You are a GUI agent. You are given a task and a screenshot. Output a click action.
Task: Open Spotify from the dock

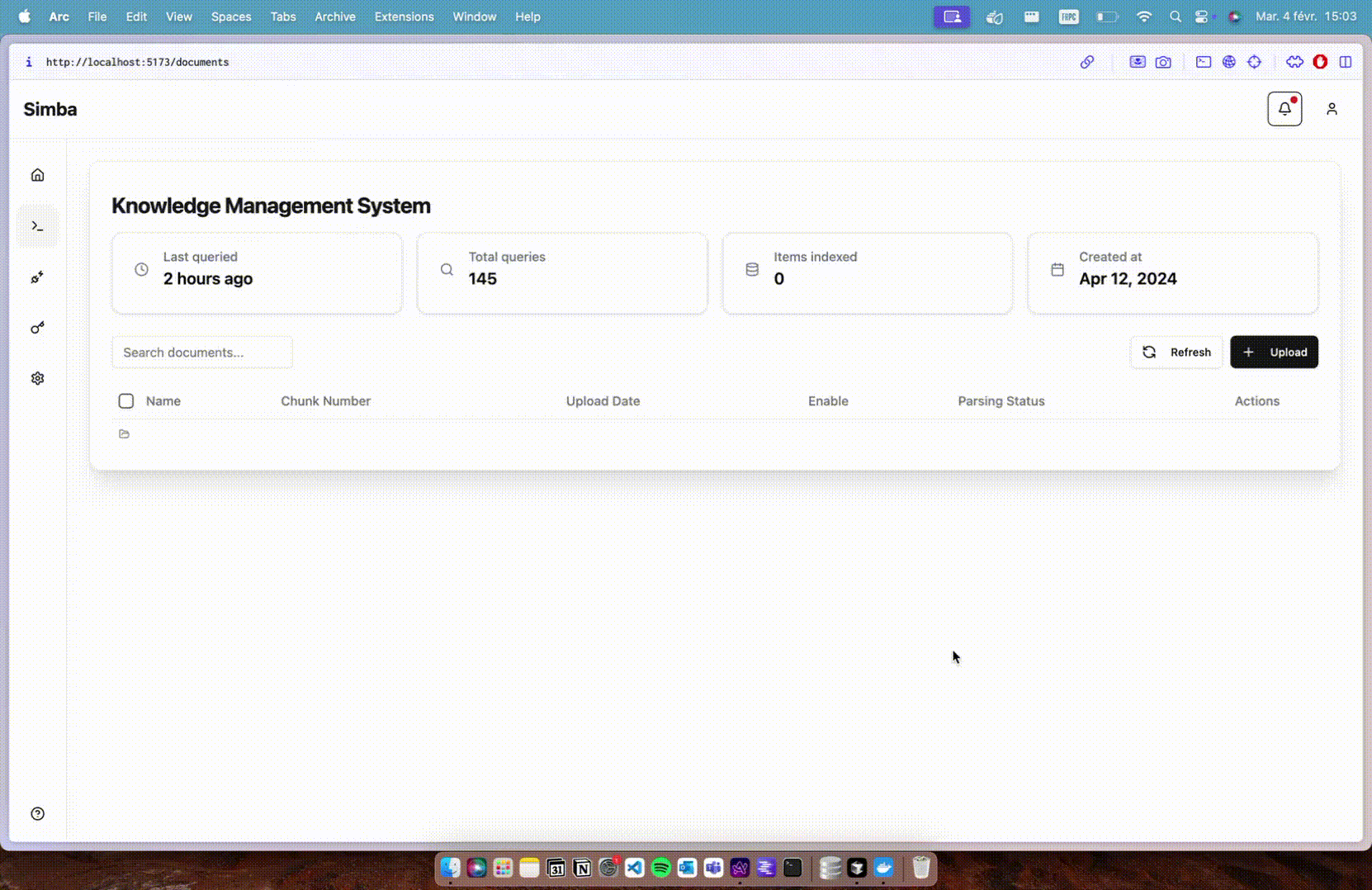[x=660, y=868]
